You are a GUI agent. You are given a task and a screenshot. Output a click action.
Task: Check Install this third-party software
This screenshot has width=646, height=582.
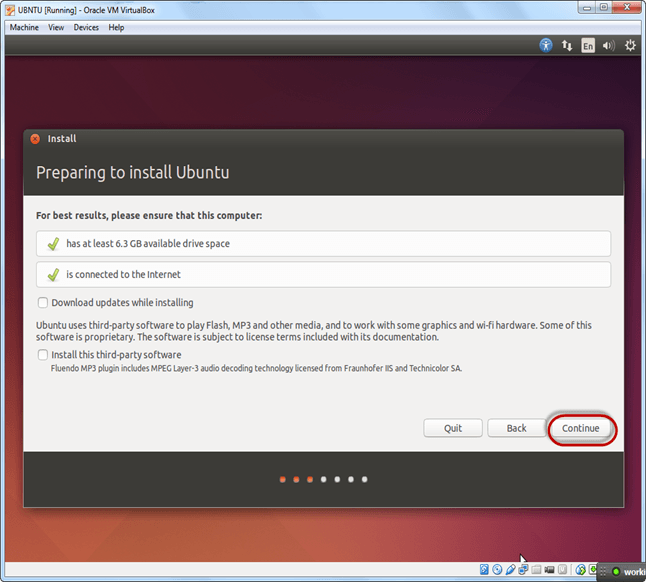click(43, 354)
